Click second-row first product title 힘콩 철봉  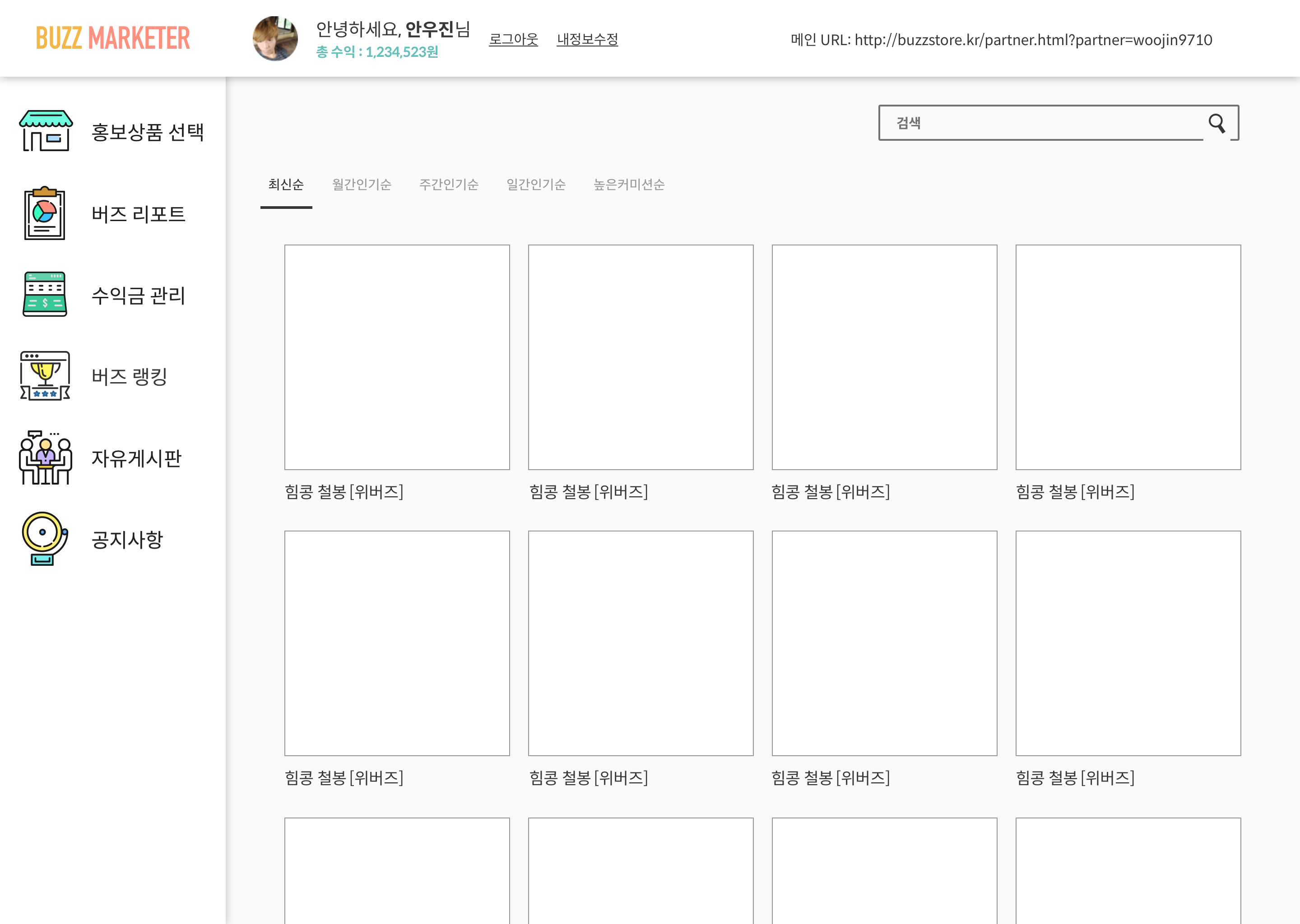click(x=344, y=778)
